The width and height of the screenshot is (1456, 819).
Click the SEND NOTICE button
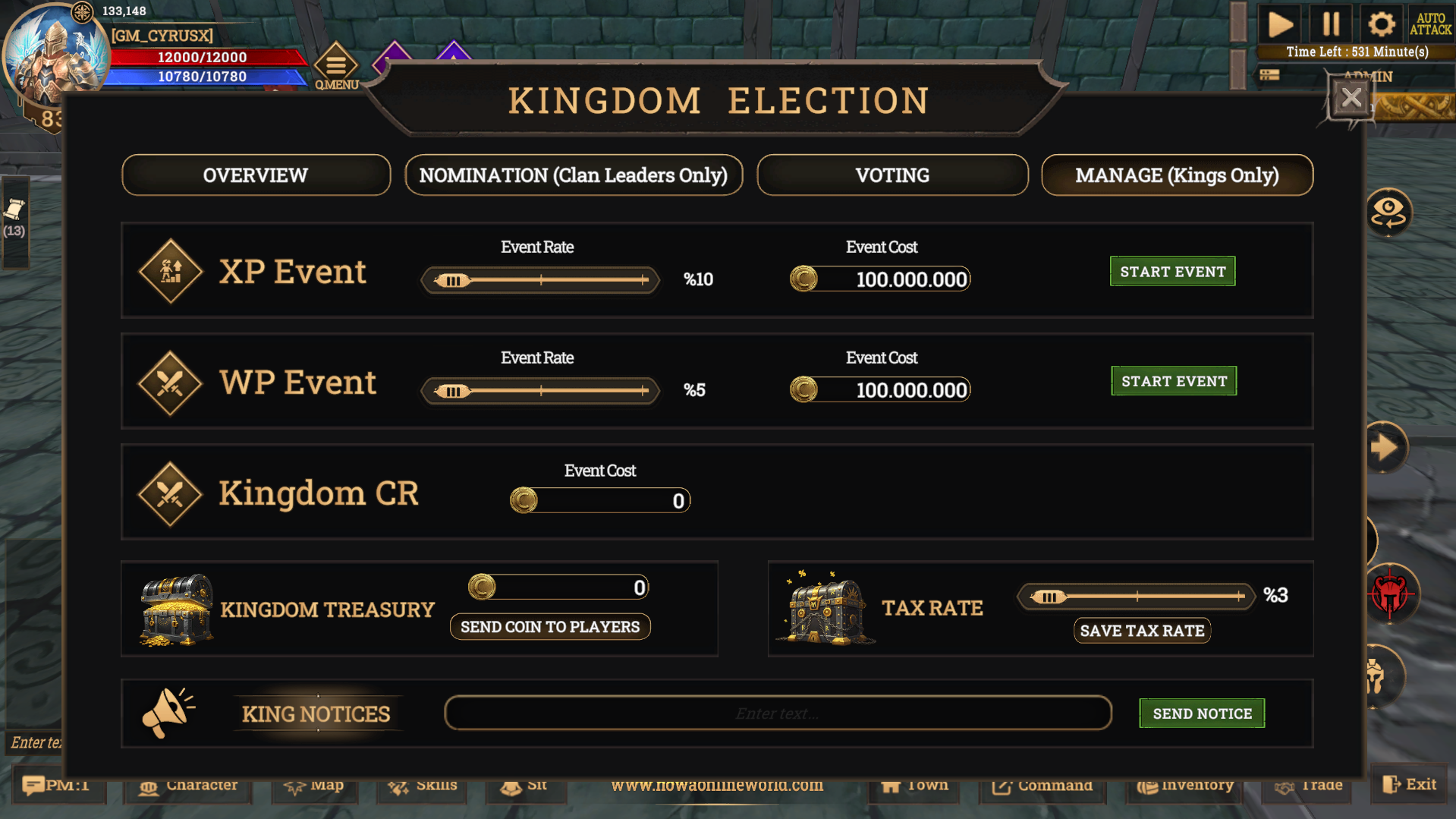(x=1202, y=713)
